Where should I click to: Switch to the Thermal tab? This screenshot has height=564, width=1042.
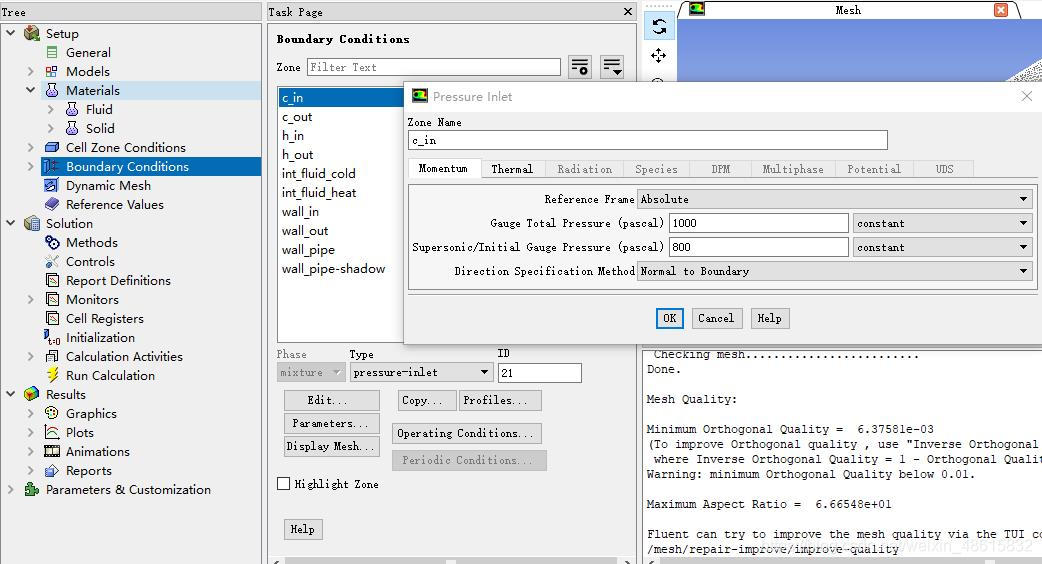(512, 169)
